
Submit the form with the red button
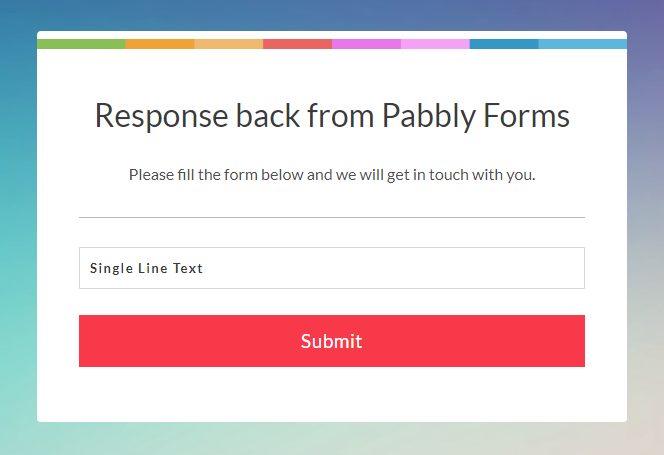click(332, 341)
